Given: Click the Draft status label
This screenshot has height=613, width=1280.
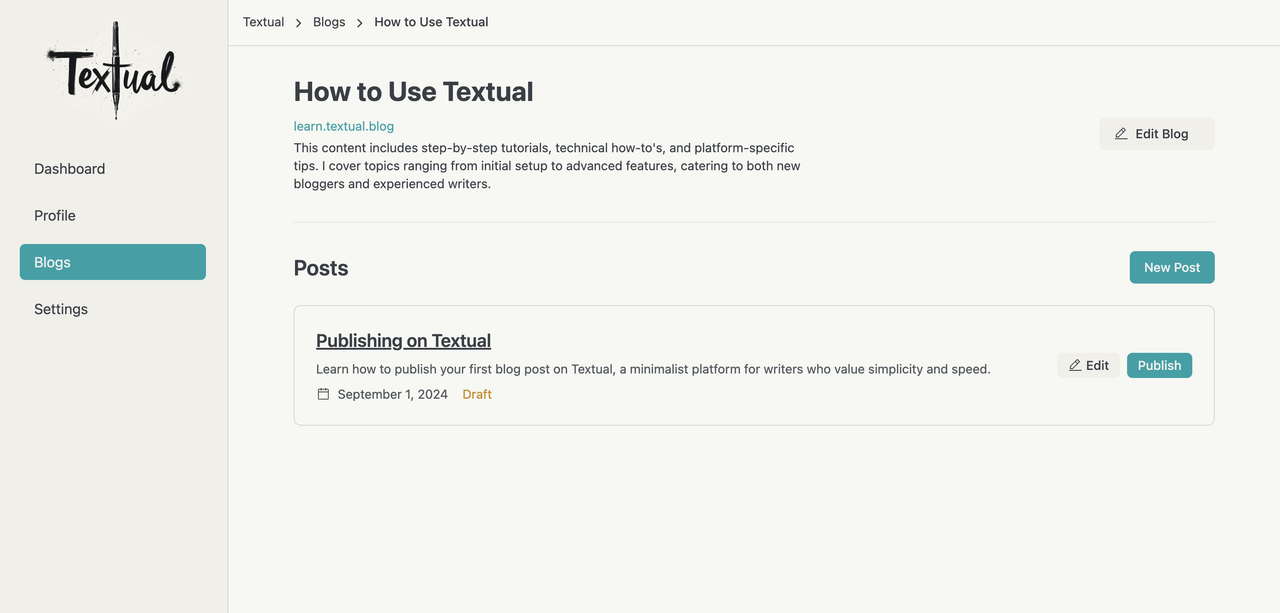Looking at the screenshot, I should pyautogui.click(x=477, y=394).
